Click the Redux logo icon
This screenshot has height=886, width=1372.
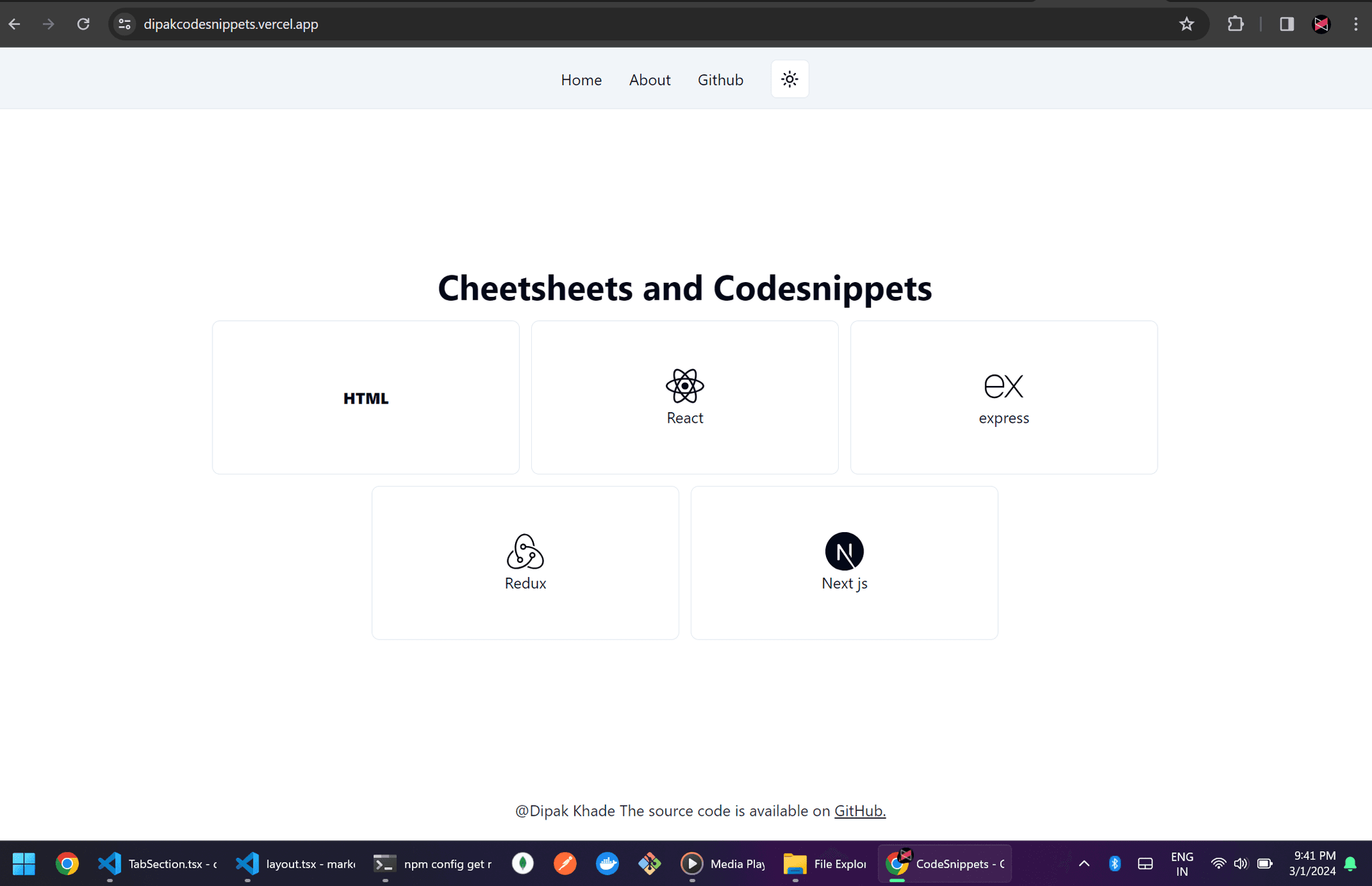(525, 551)
